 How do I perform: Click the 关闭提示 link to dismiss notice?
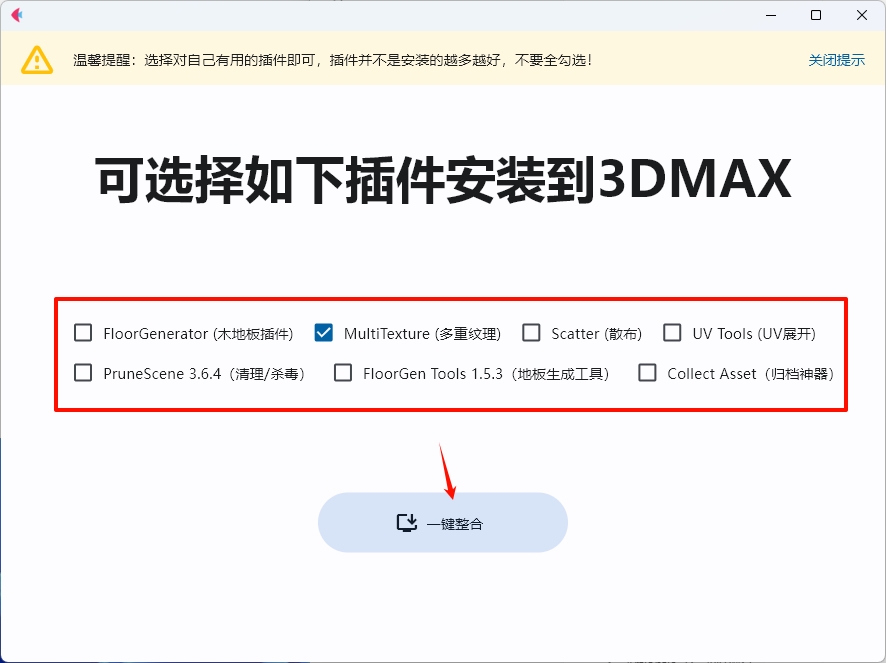click(837, 60)
